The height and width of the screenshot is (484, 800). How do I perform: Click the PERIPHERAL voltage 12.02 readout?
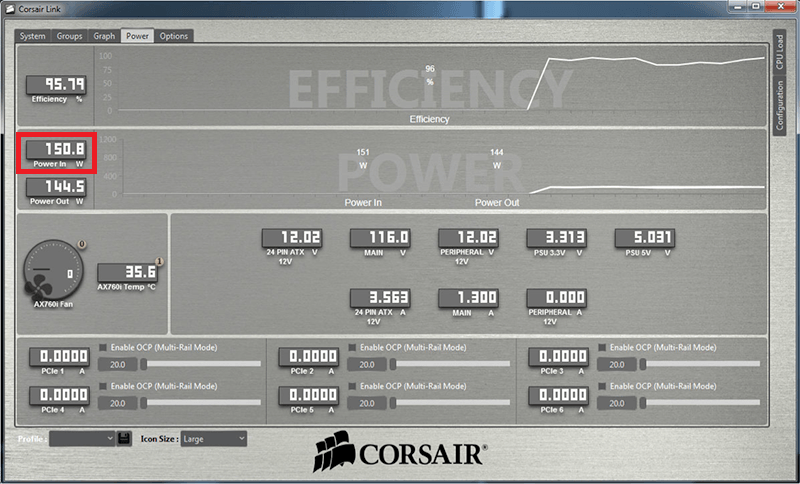point(468,238)
